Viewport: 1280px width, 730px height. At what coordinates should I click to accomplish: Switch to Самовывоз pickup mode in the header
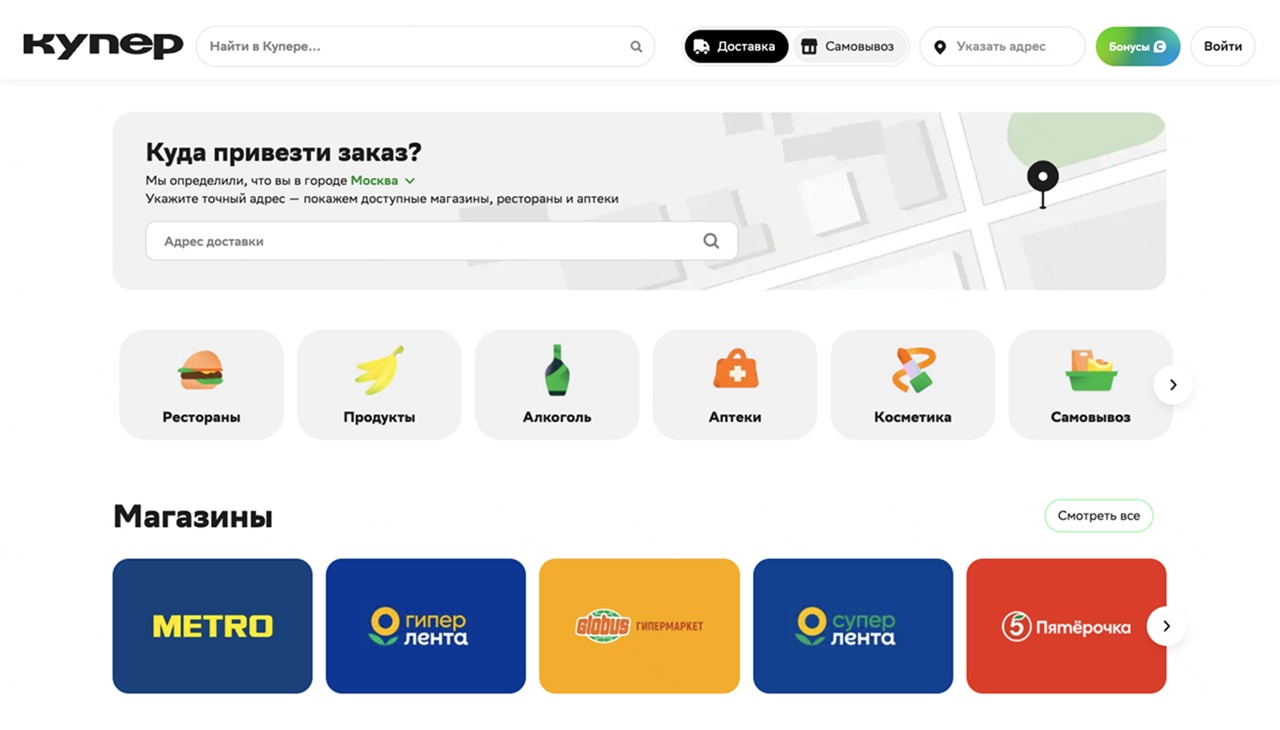coord(848,47)
